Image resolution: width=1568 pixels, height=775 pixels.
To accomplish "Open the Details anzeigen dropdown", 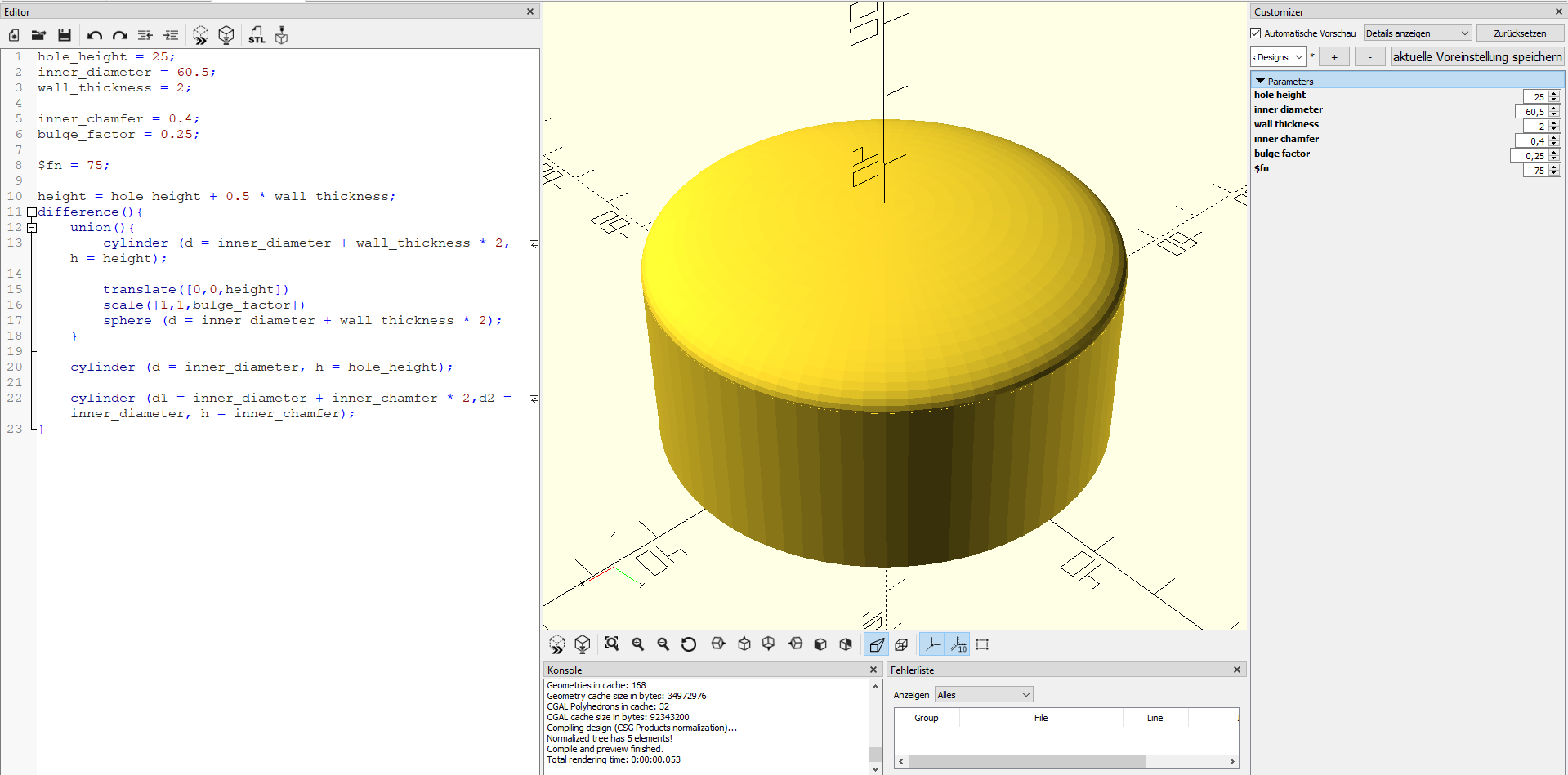I will coord(1418,33).
